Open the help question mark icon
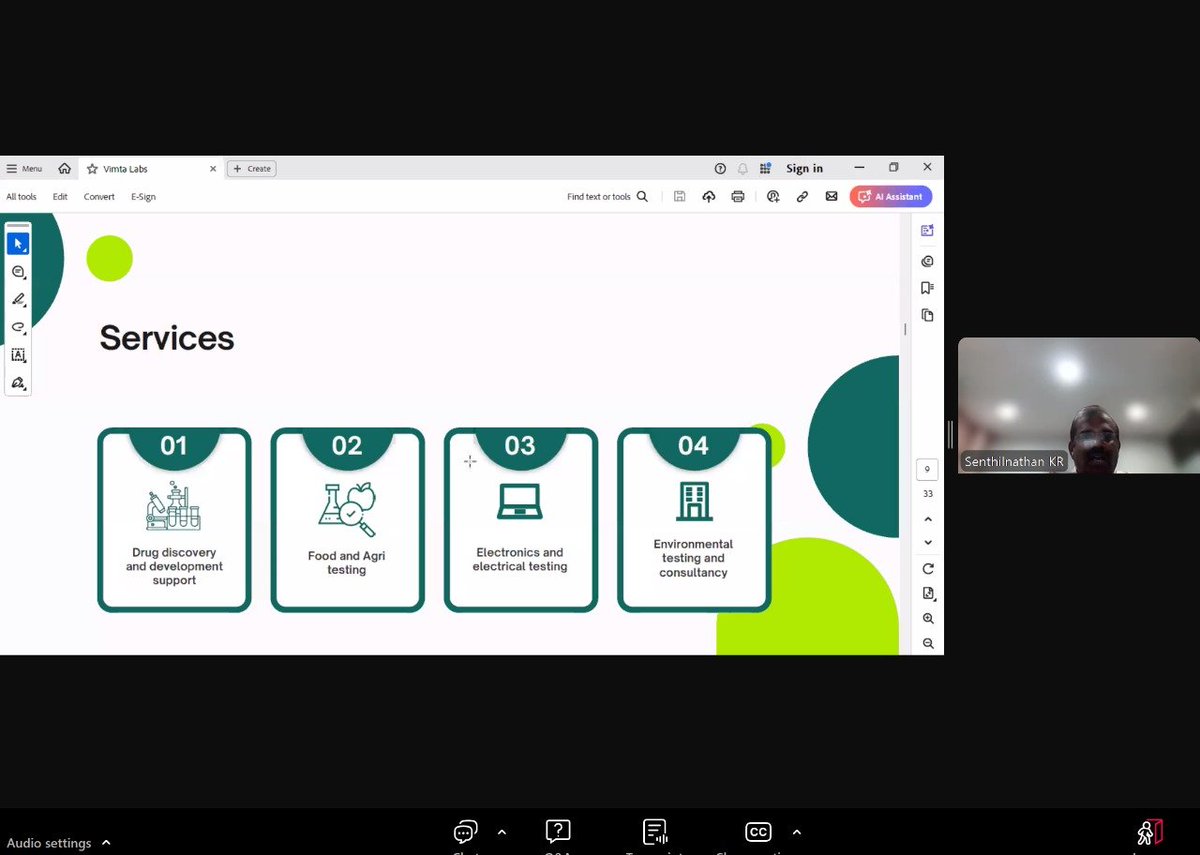The image size is (1200, 855). pyautogui.click(x=720, y=169)
